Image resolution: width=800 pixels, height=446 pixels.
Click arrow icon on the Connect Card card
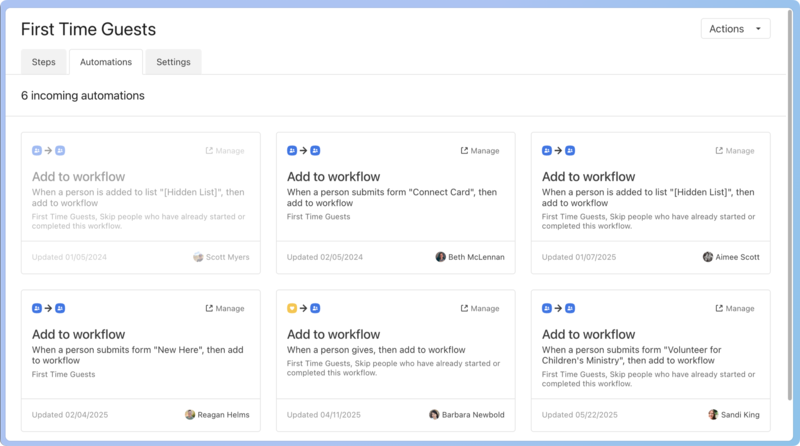click(304, 151)
